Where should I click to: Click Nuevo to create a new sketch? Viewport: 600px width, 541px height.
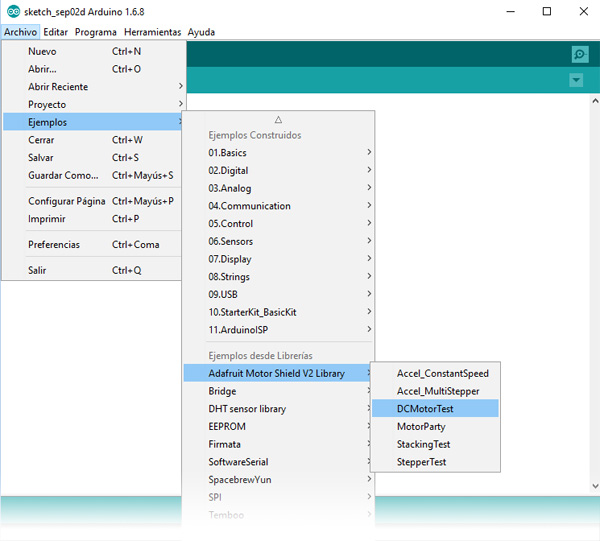click(42, 51)
